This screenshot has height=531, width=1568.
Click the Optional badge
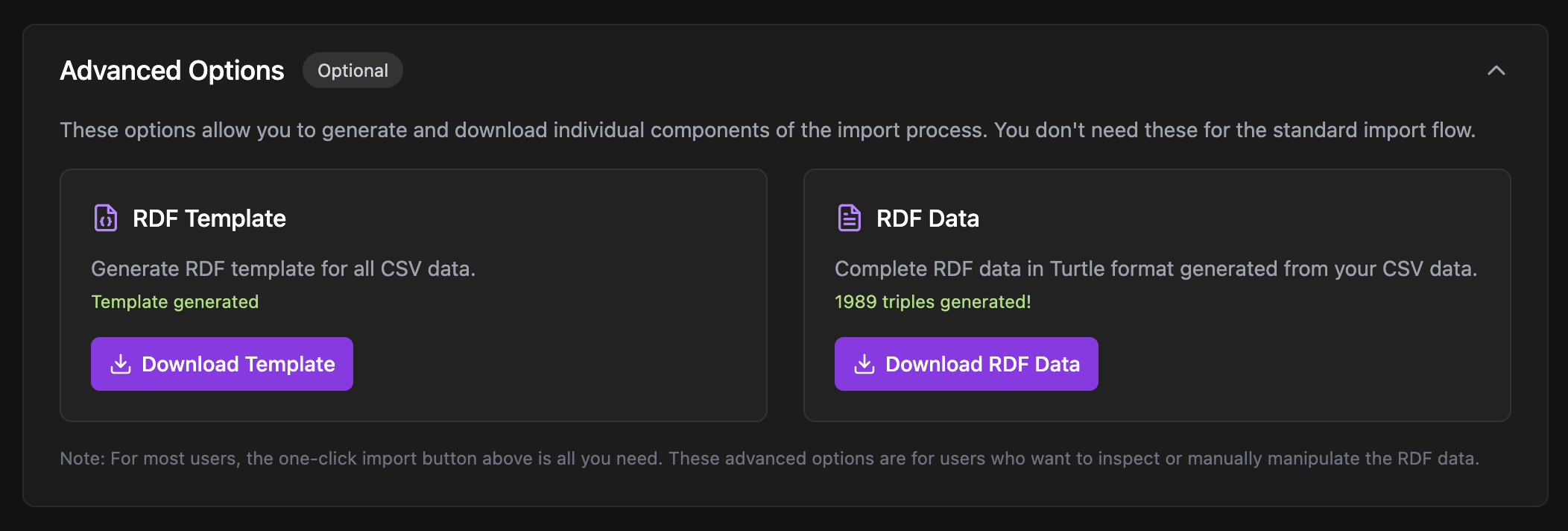point(353,71)
